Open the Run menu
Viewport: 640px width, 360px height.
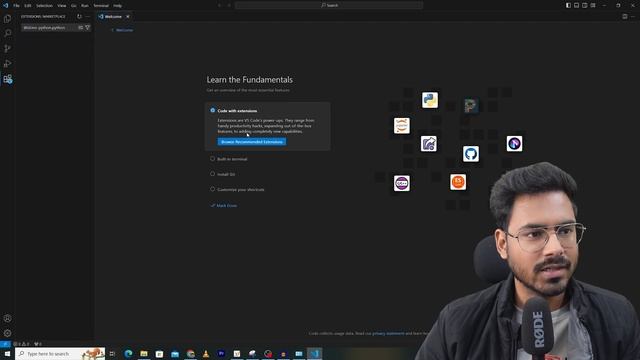84,5
